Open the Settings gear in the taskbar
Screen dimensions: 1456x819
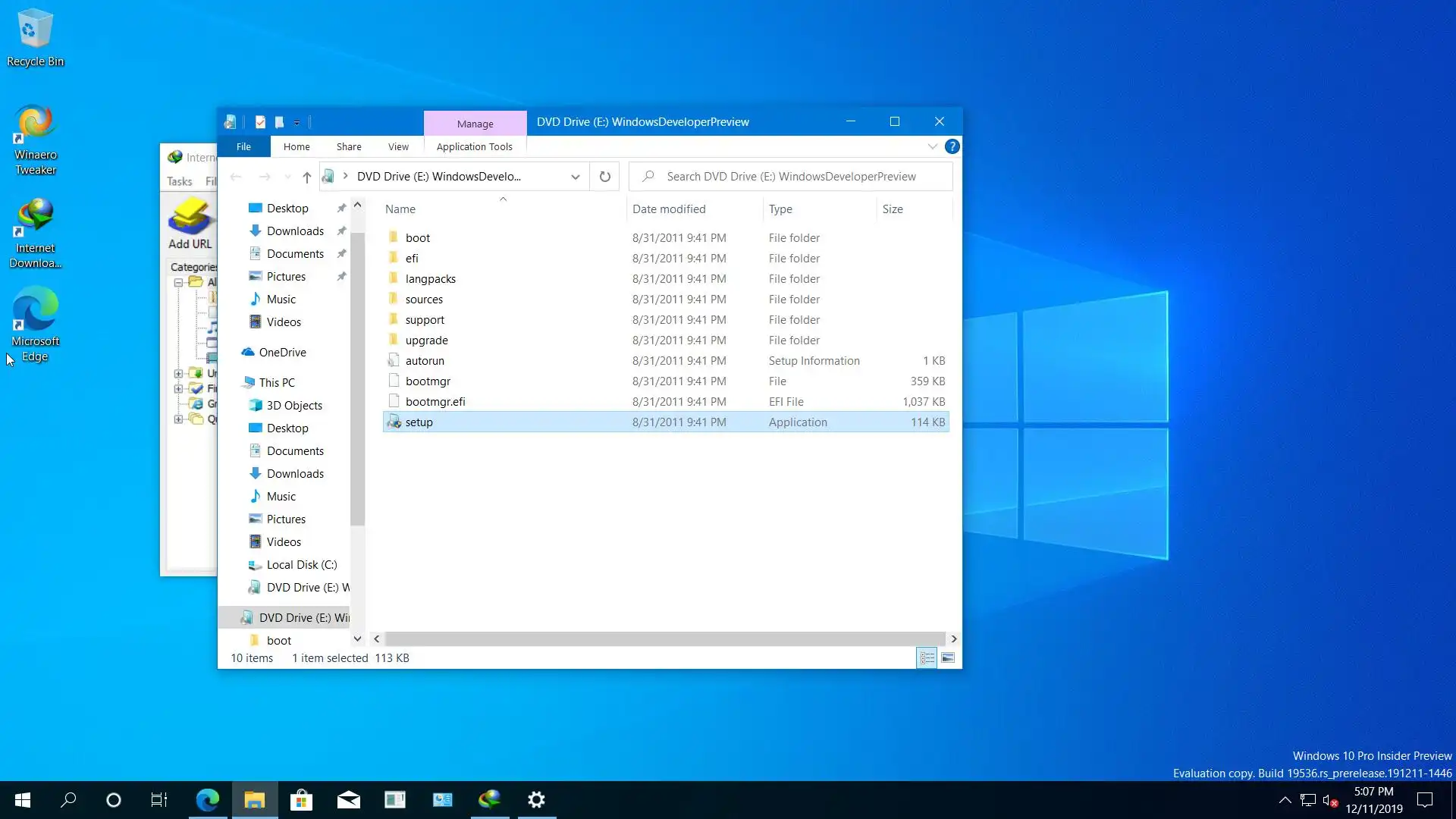point(536,799)
